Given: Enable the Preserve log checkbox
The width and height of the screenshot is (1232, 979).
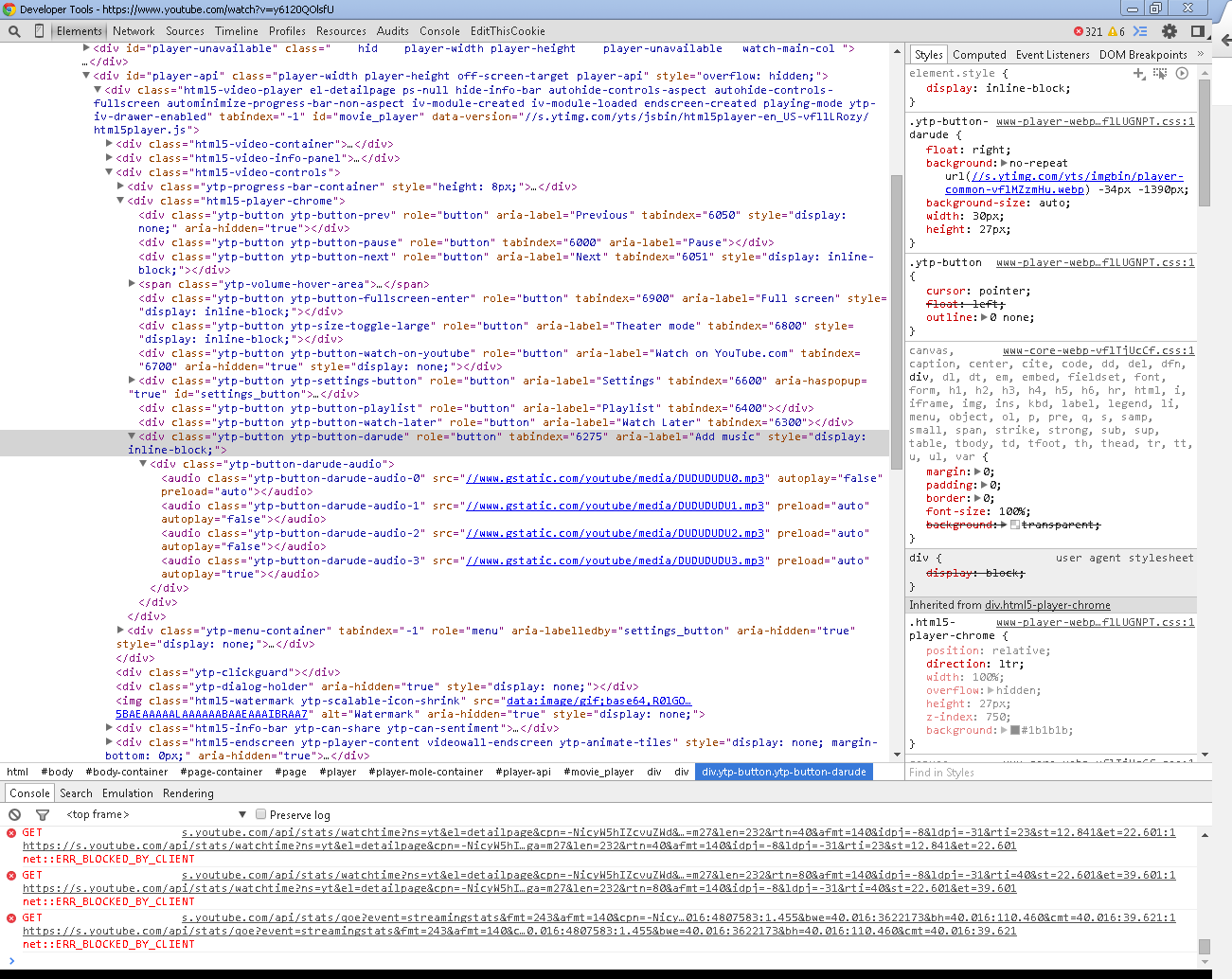Looking at the screenshot, I should [261, 814].
